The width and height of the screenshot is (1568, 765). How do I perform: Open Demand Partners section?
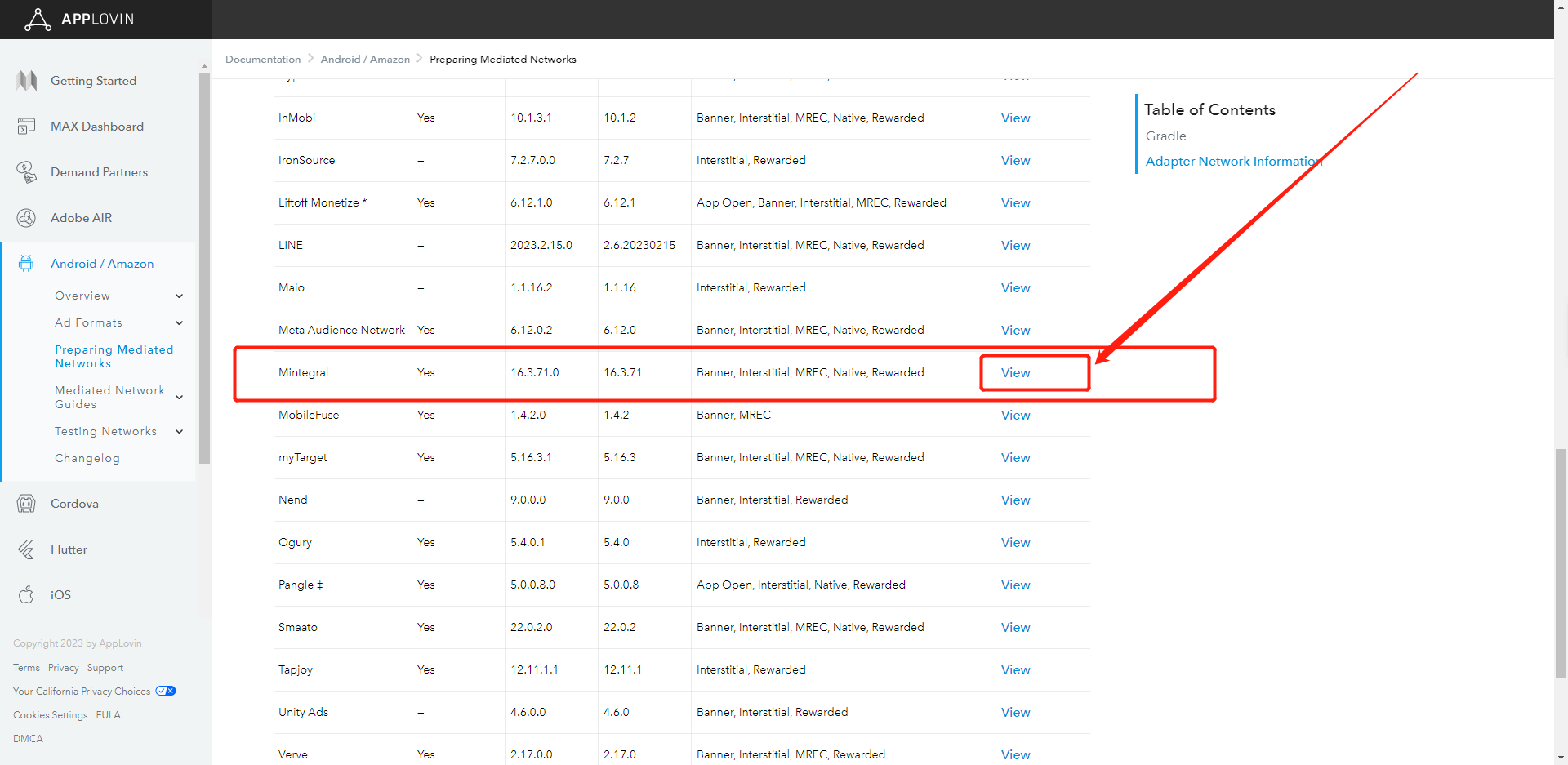click(x=99, y=172)
